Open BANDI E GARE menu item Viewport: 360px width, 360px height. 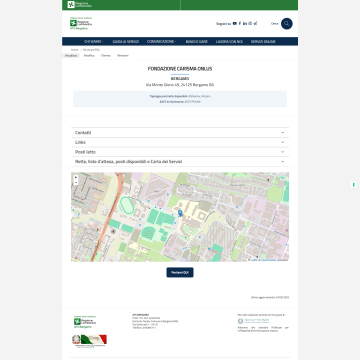(x=197, y=41)
